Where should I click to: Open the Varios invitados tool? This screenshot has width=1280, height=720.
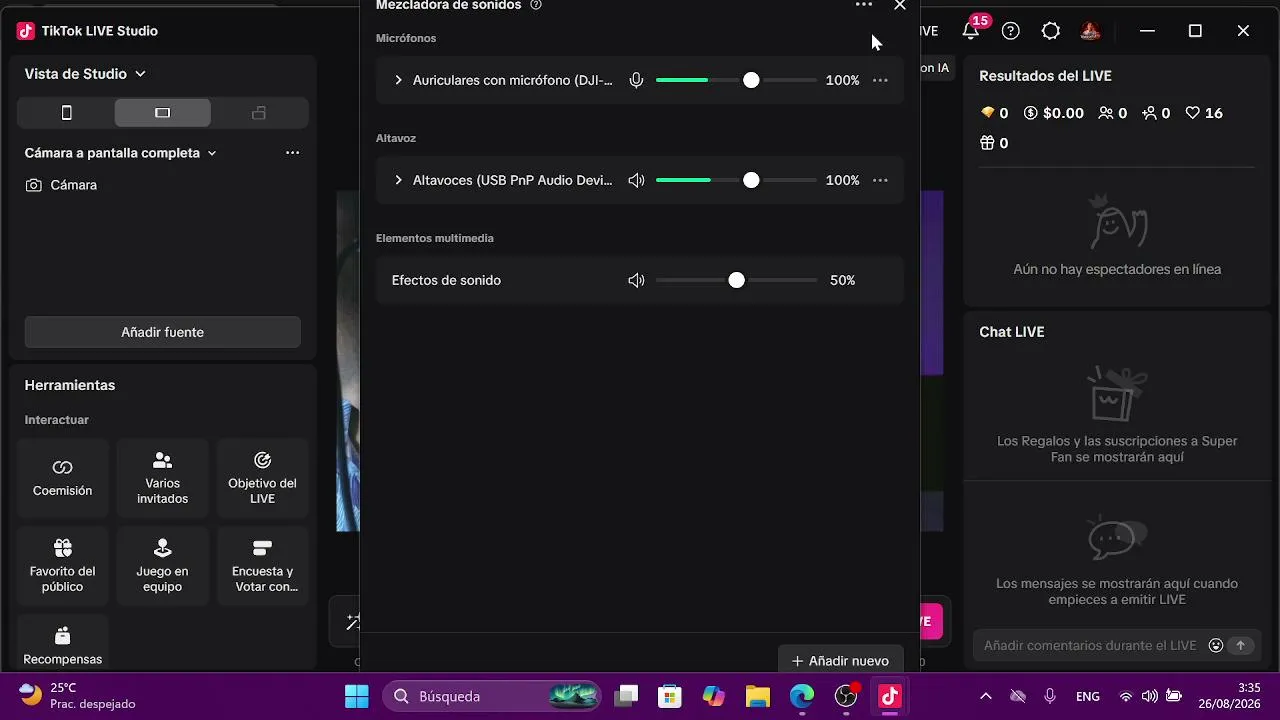pyautogui.click(x=162, y=478)
